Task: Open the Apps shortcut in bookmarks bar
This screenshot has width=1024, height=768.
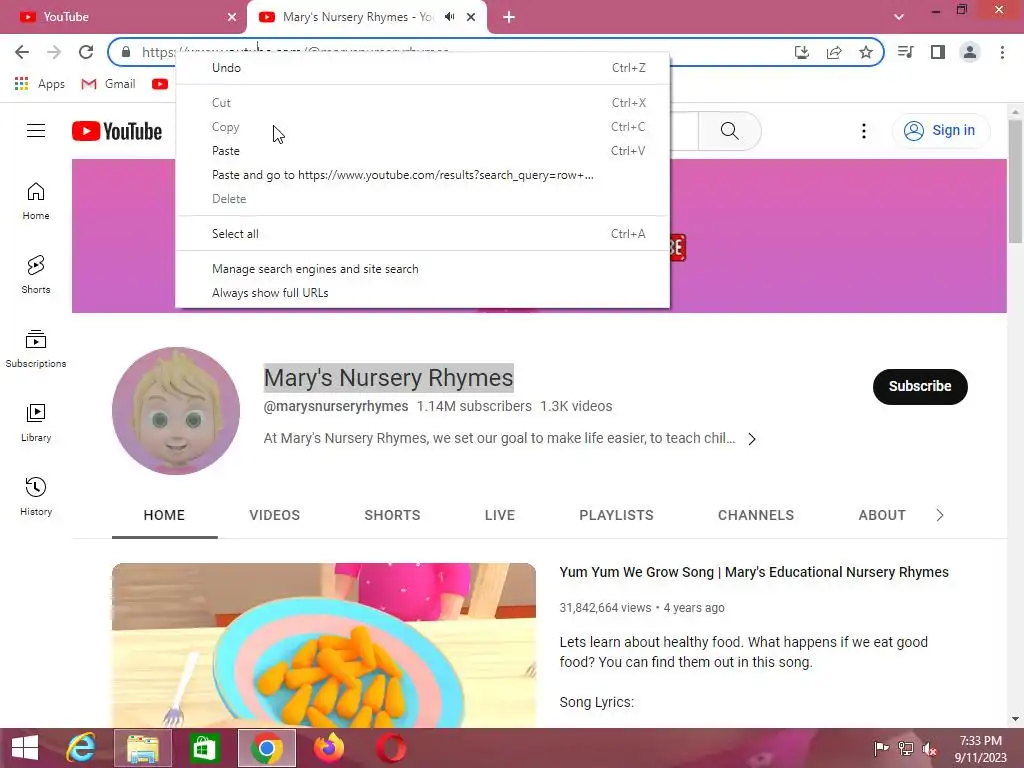Action: point(40,84)
